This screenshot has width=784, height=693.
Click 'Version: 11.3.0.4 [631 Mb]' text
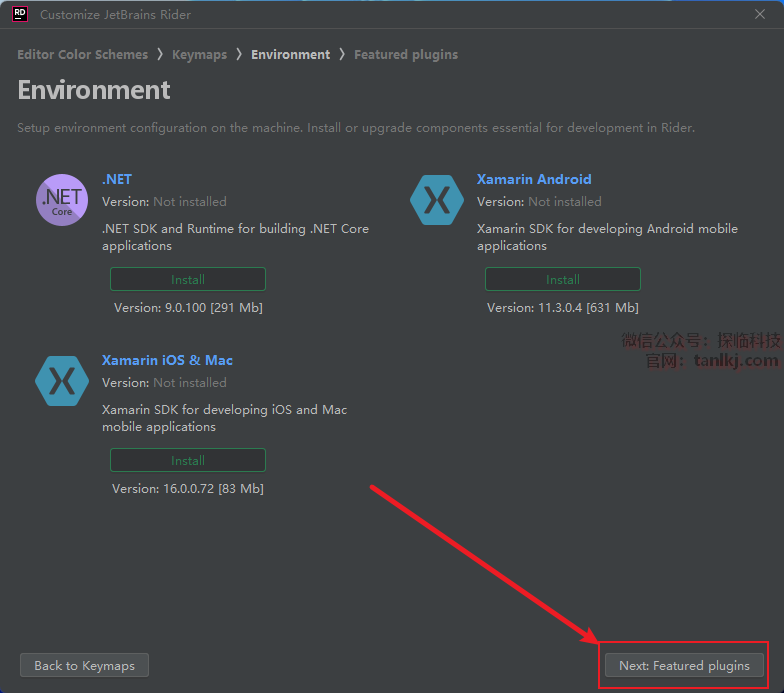pyautogui.click(x=563, y=308)
